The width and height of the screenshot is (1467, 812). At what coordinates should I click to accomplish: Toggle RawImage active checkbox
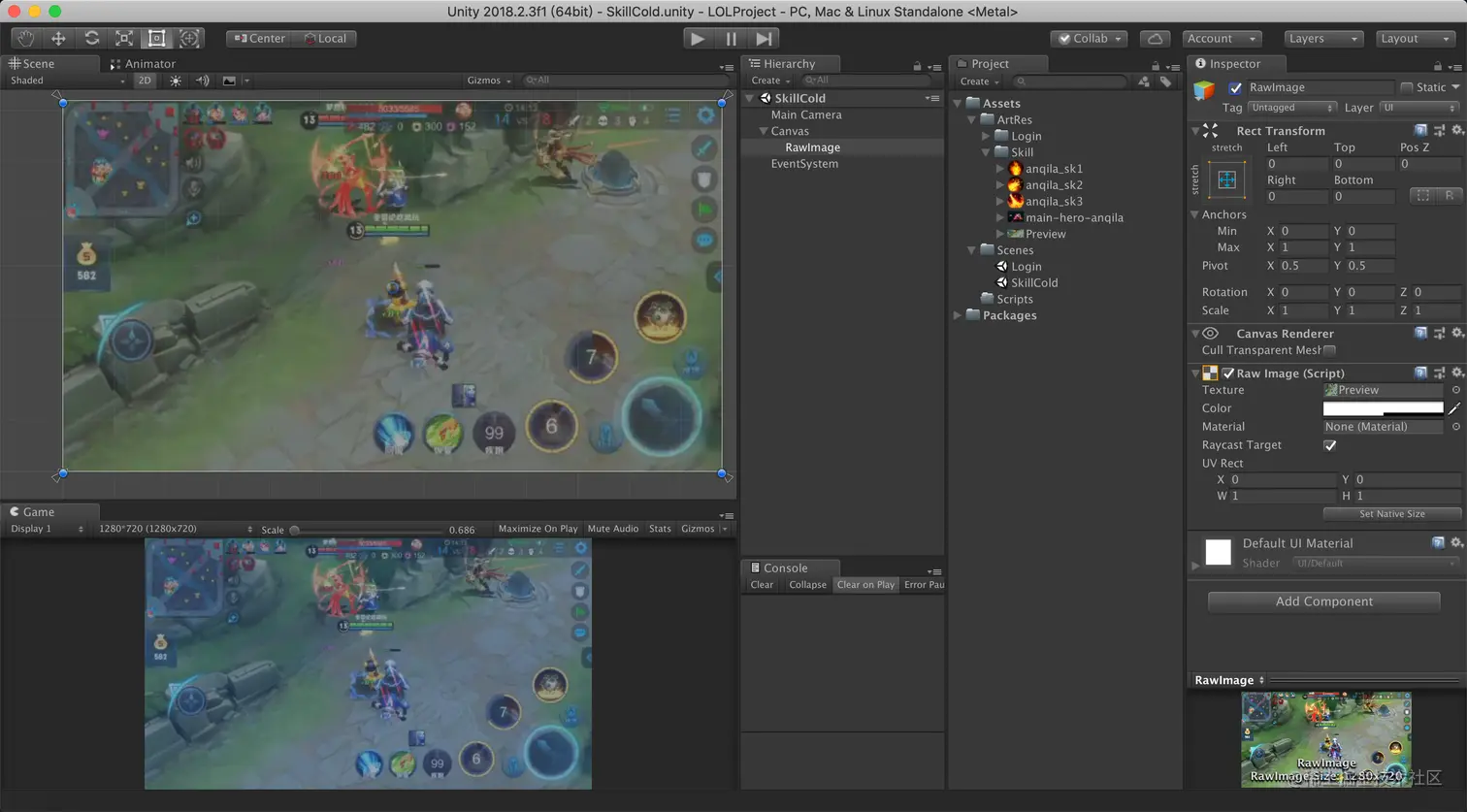pyautogui.click(x=1235, y=88)
